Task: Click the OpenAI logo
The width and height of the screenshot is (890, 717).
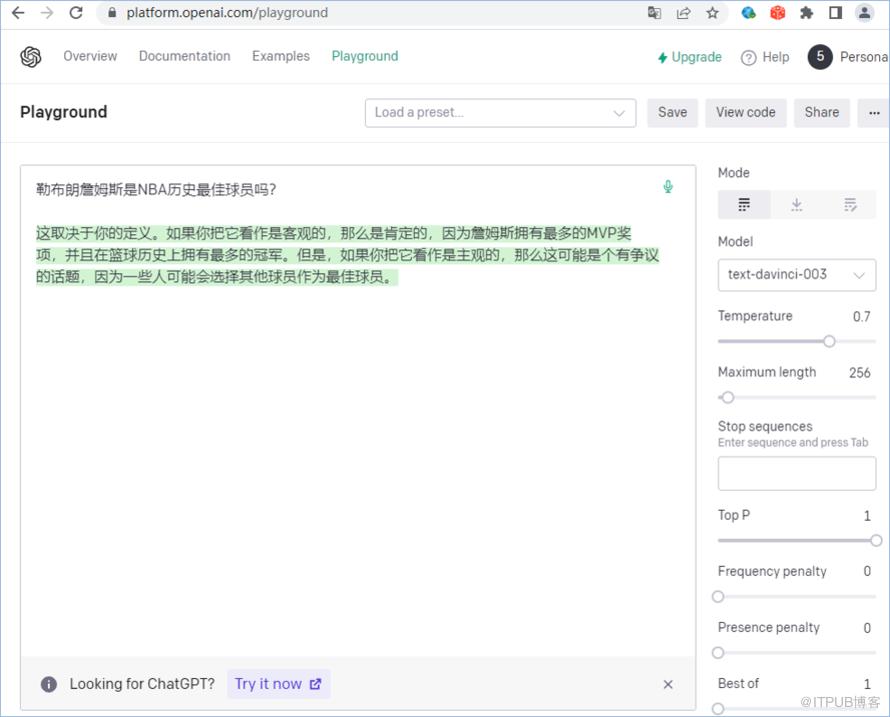Action: pyautogui.click(x=31, y=56)
